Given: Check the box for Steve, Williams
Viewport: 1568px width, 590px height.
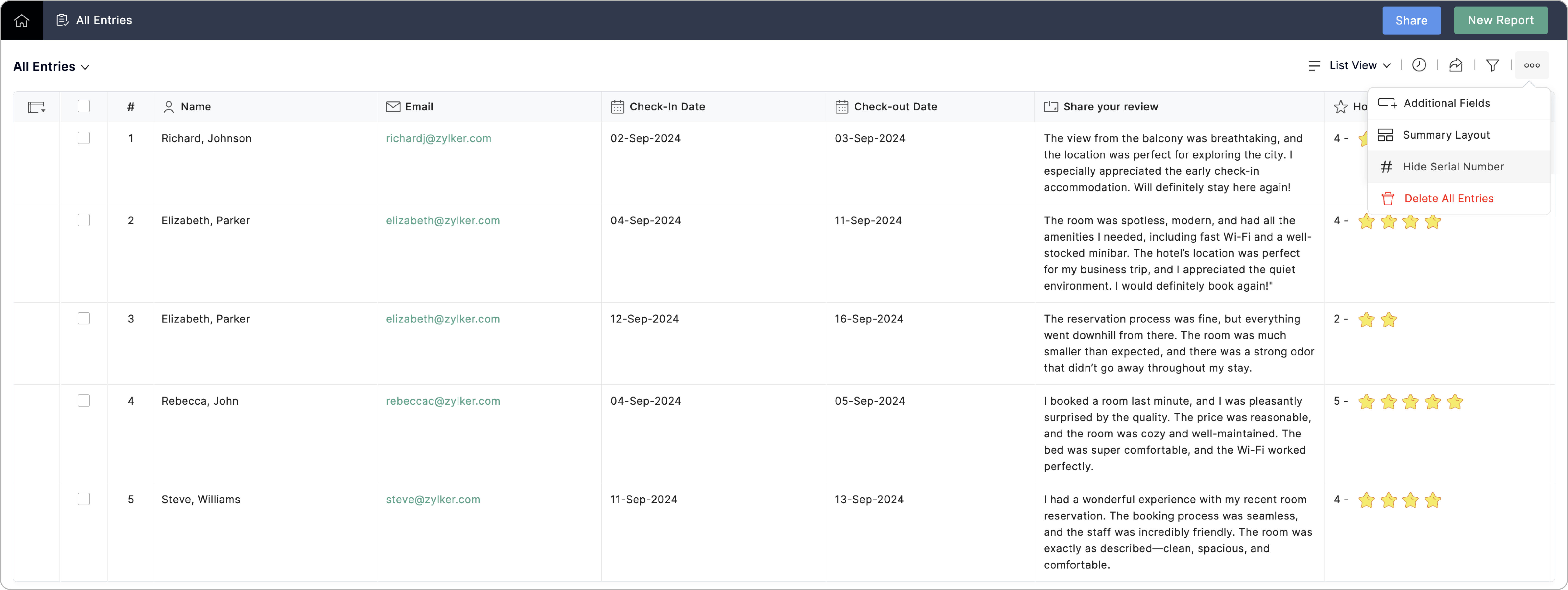Looking at the screenshot, I should coord(84,499).
